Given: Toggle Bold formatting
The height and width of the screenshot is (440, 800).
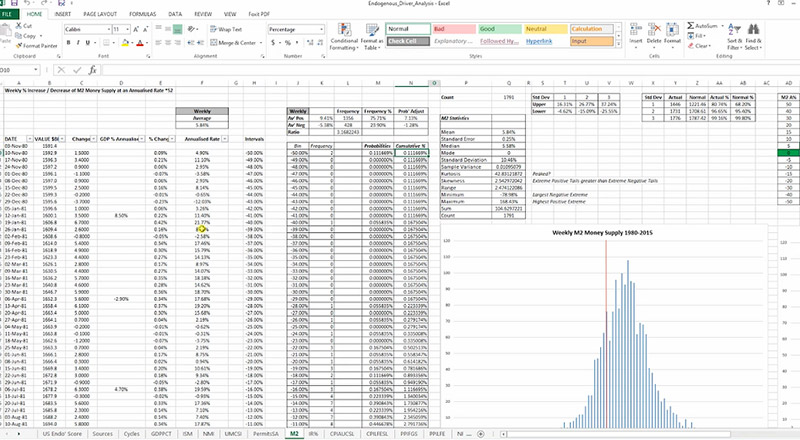Looking at the screenshot, I should pyautogui.click(x=68, y=43).
